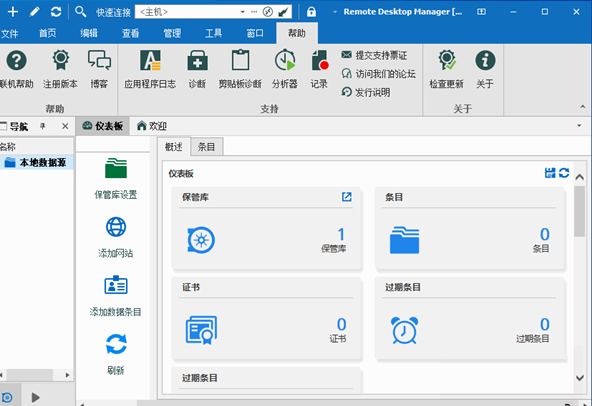592x406 pixels.
Task: Switch to the 窗口 ribbon tab
Action: pos(255,33)
